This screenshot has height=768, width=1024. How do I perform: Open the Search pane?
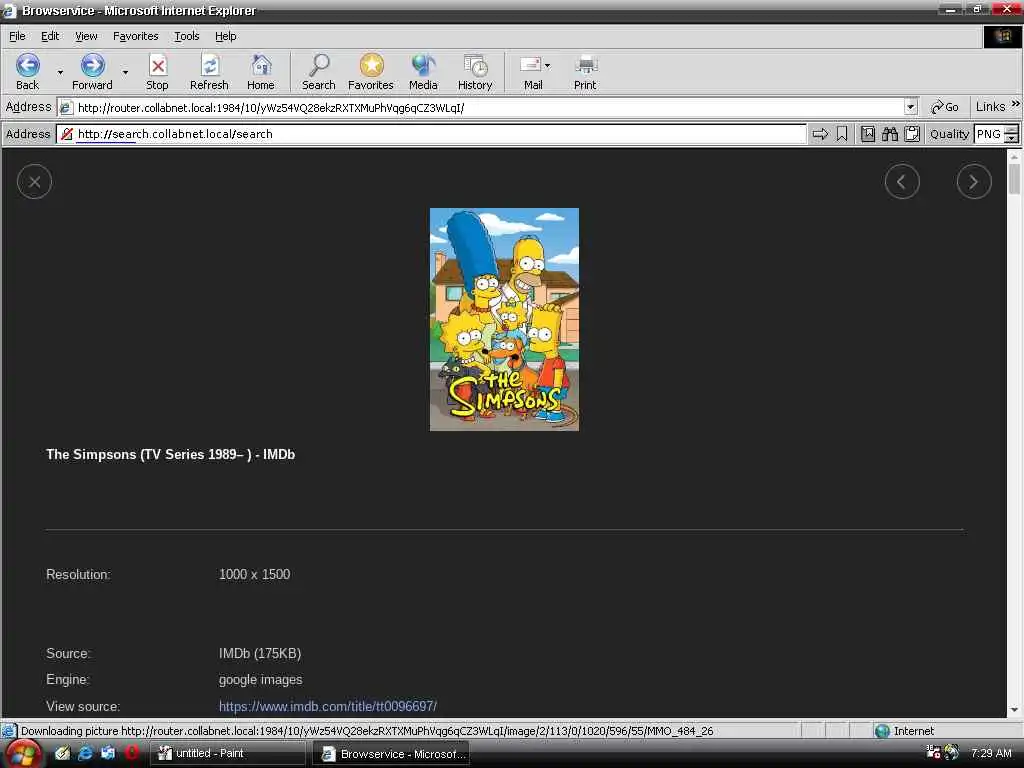click(x=319, y=72)
